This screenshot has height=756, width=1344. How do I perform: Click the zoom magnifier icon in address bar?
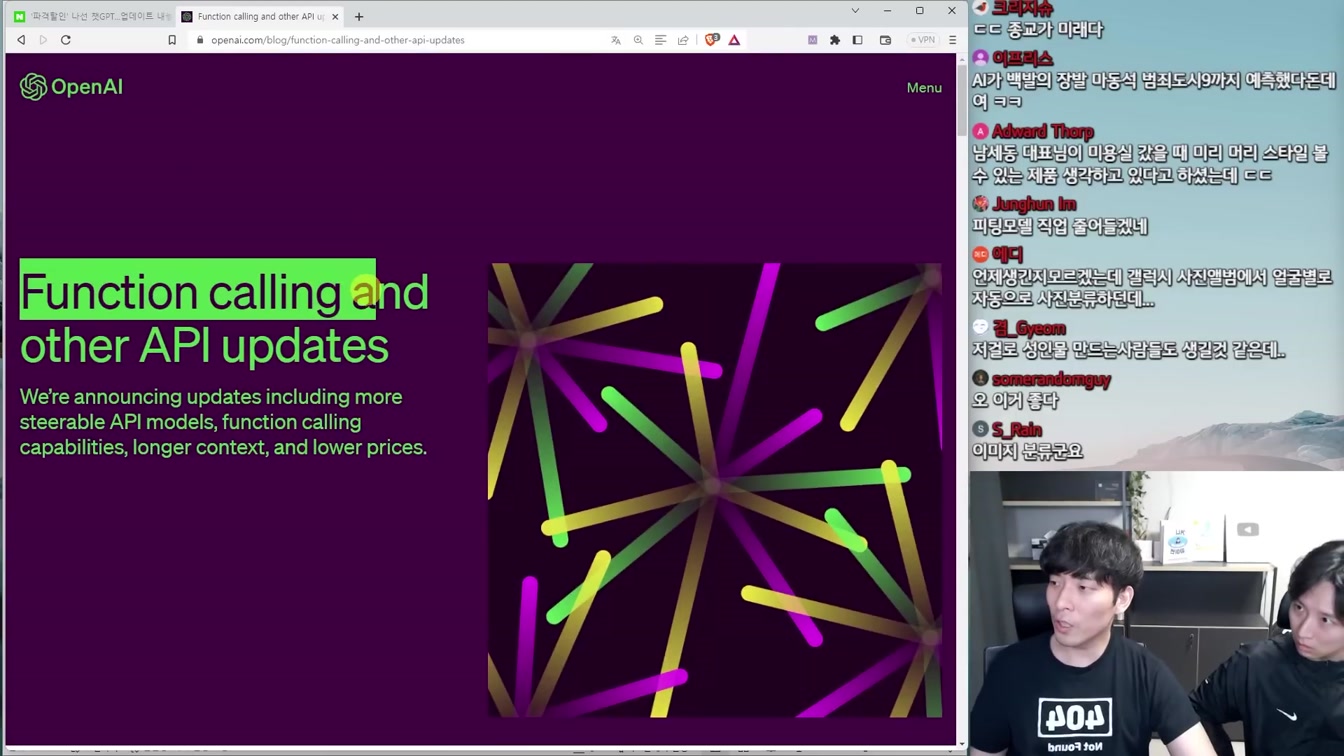click(638, 40)
